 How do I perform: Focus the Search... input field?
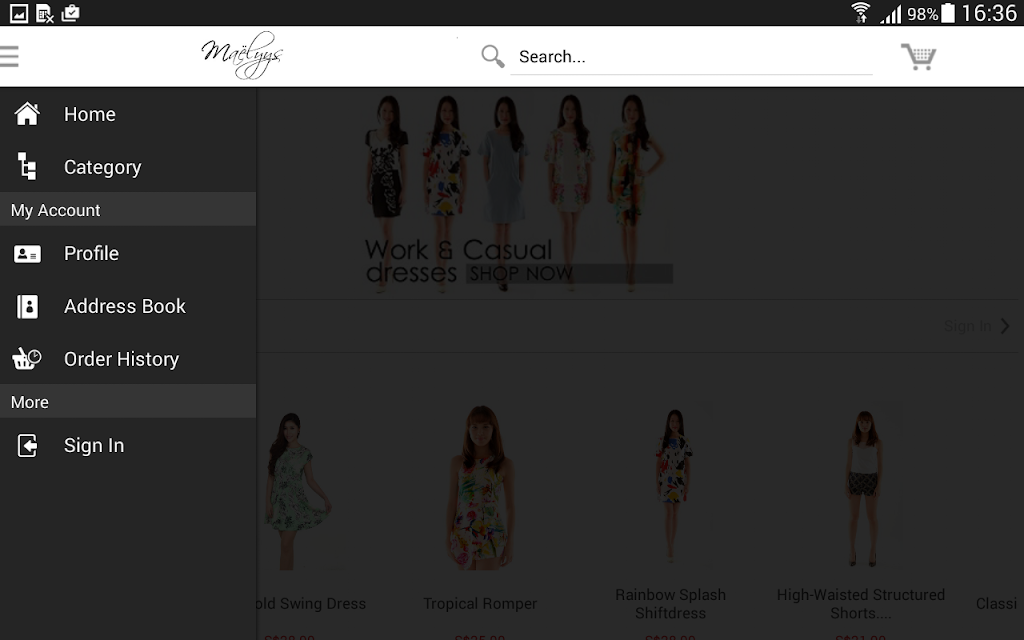point(691,57)
